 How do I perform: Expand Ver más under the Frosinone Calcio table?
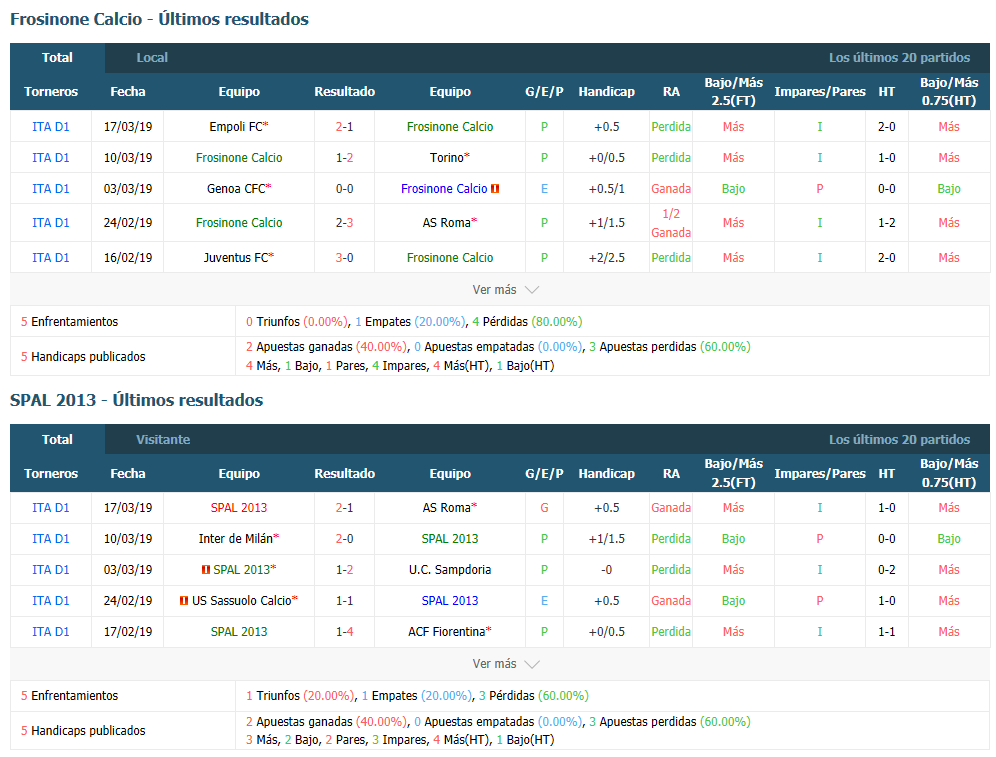(x=506, y=290)
